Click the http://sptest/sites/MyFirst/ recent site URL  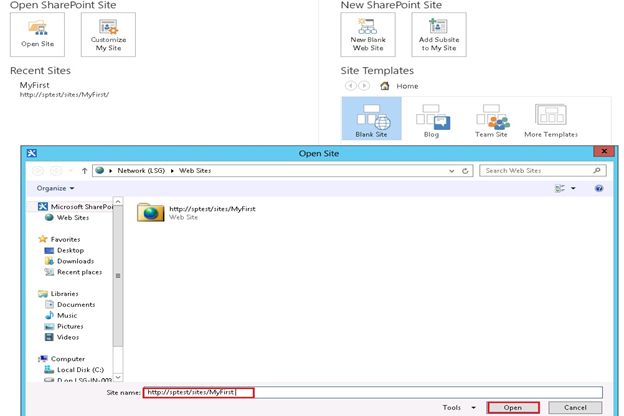[x=64, y=95]
